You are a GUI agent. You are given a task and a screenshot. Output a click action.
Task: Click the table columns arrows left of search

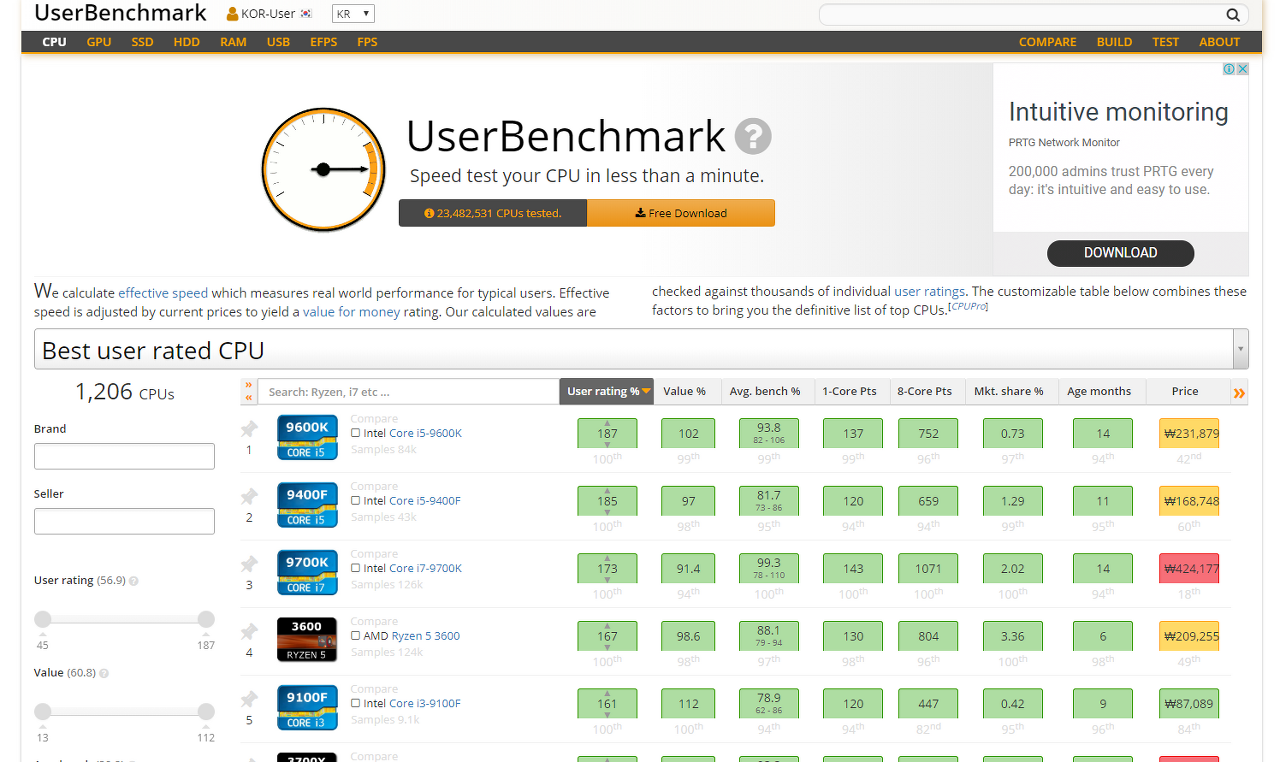249,391
